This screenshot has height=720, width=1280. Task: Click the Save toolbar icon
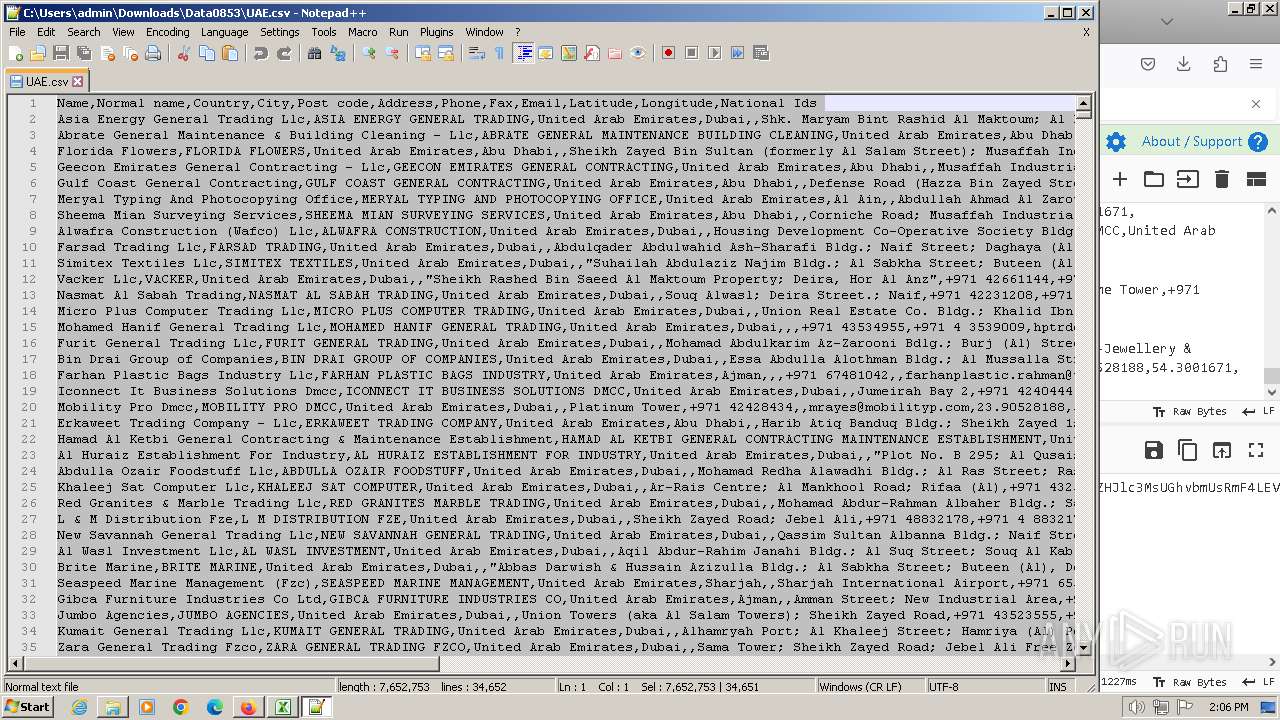point(61,53)
